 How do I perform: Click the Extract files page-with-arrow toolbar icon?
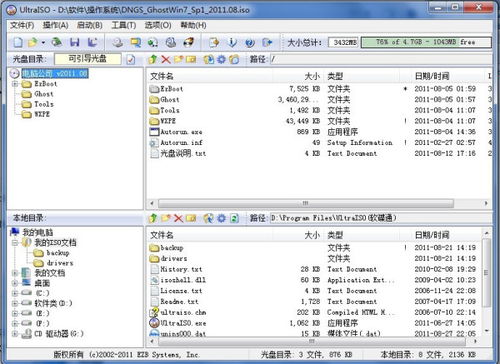[x=214, y=42]
